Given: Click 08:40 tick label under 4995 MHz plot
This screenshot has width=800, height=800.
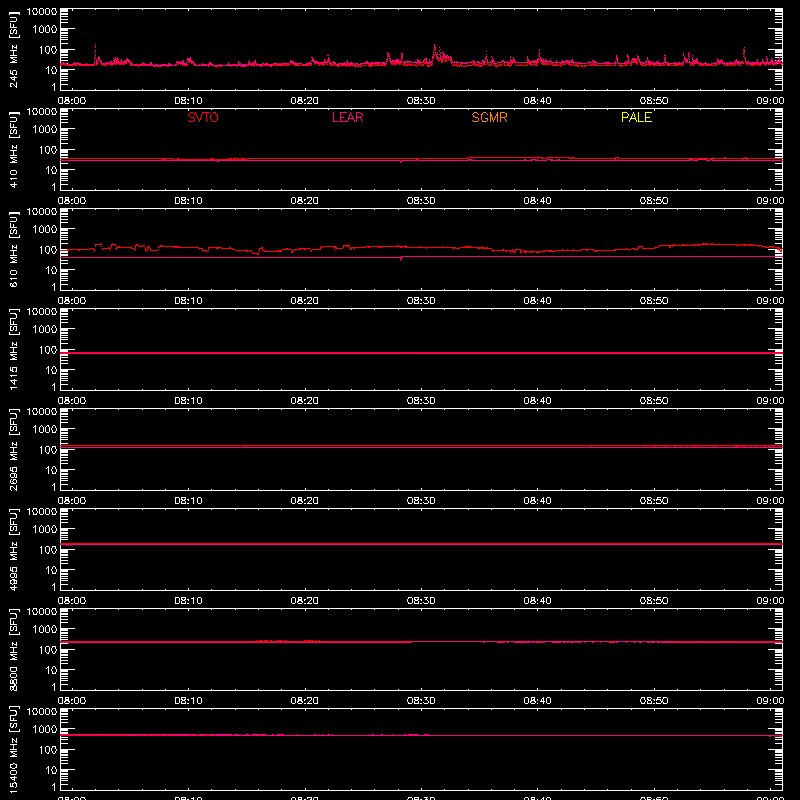Looking at the screenshot, I should click(x=537, y=601).
